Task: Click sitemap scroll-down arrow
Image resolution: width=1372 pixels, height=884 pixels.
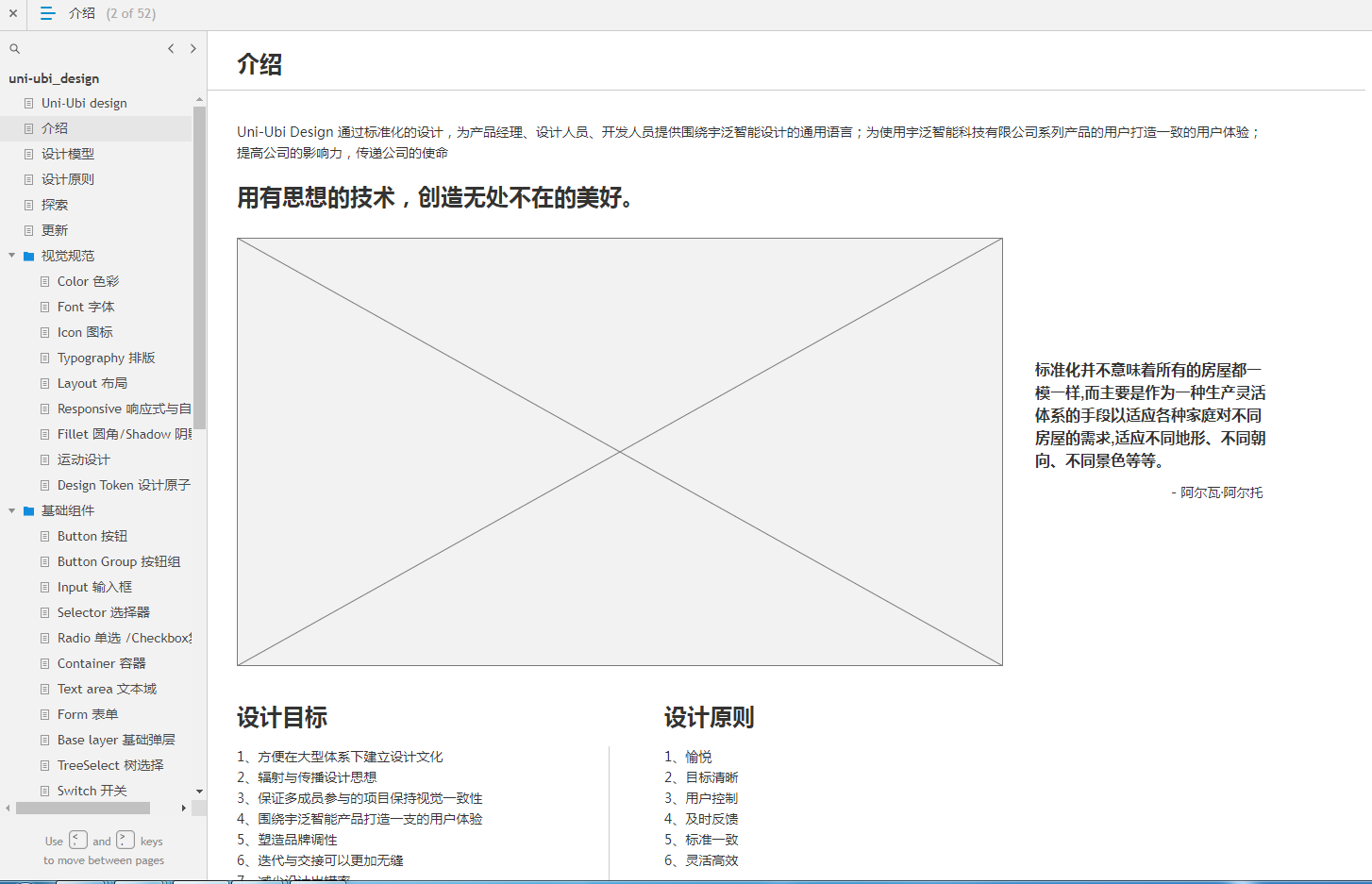Action: (x=199, y=791)
